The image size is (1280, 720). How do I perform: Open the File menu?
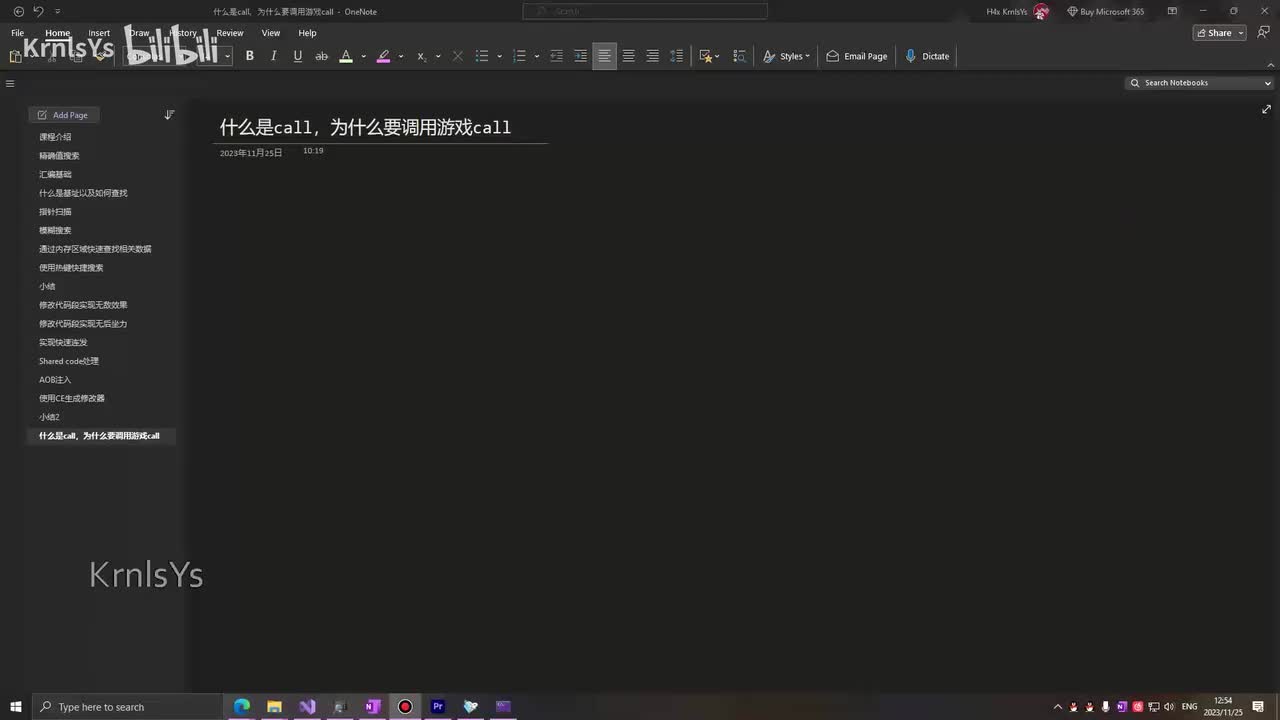[17, 33]
